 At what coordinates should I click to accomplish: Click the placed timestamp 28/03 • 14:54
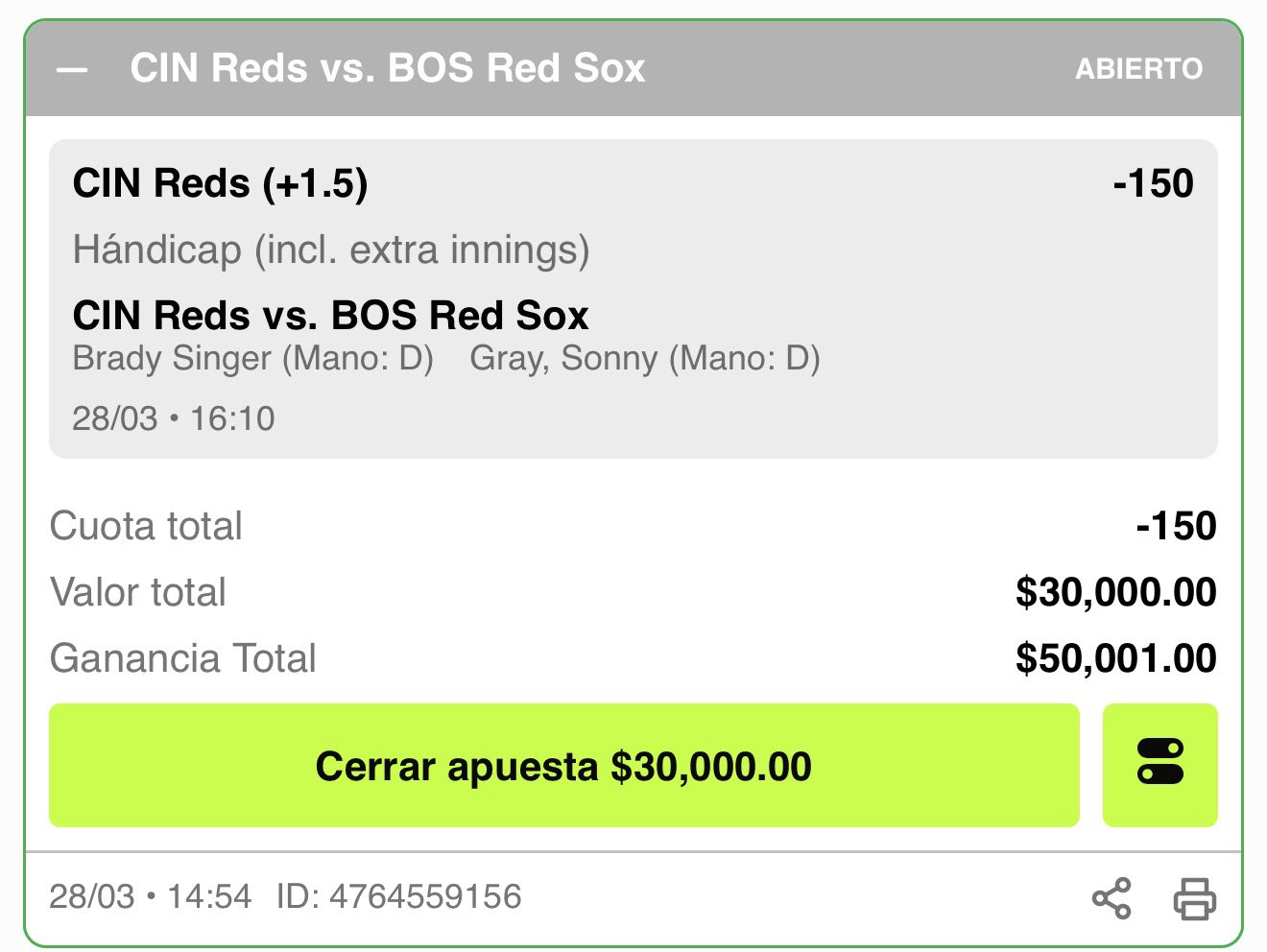click(151, 896)
